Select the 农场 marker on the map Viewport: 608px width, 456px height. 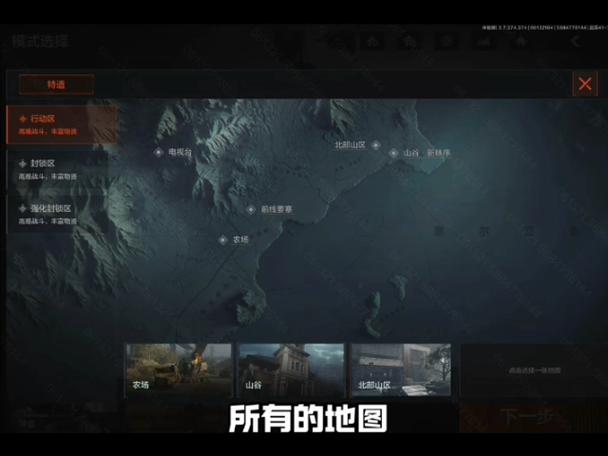click(223, 240)
